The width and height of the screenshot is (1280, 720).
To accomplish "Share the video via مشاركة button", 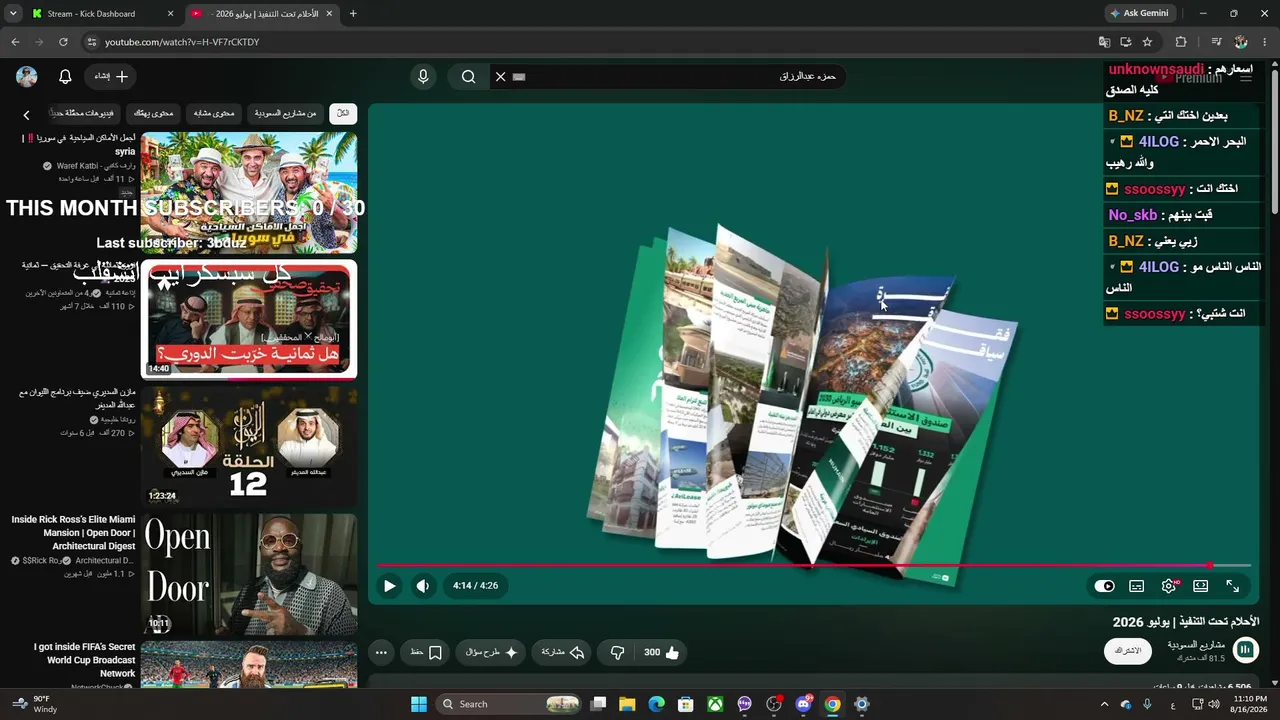I will coord(562,652).
